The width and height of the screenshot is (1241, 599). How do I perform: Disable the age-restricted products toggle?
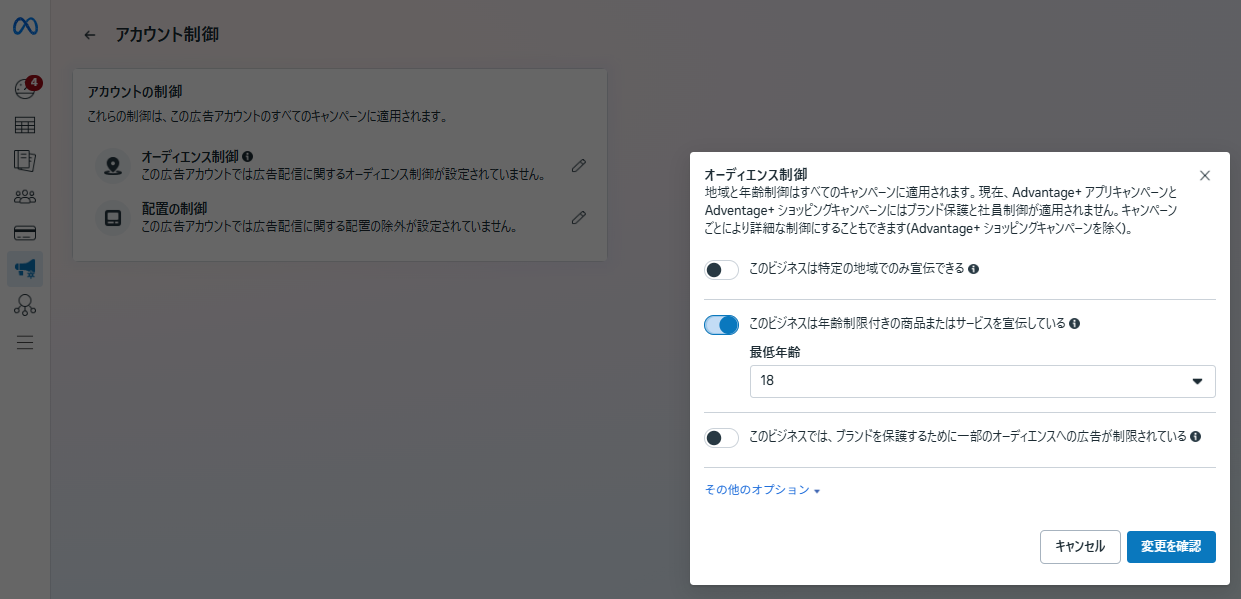tap(721, 325)
